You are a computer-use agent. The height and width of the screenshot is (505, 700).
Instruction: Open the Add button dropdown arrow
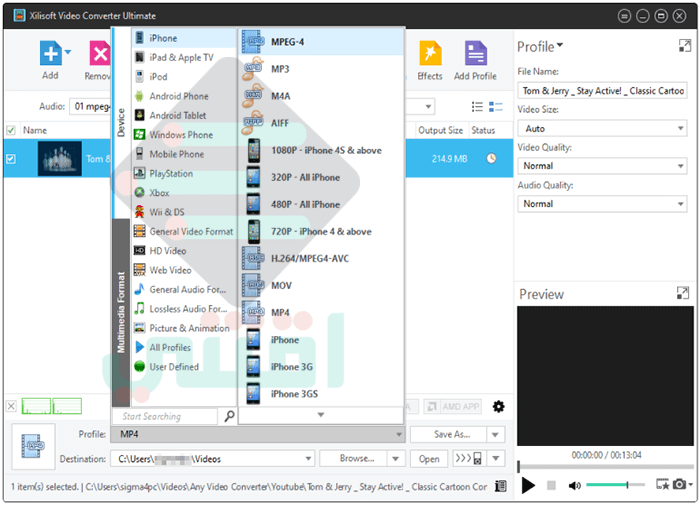(x=68, y=52)
